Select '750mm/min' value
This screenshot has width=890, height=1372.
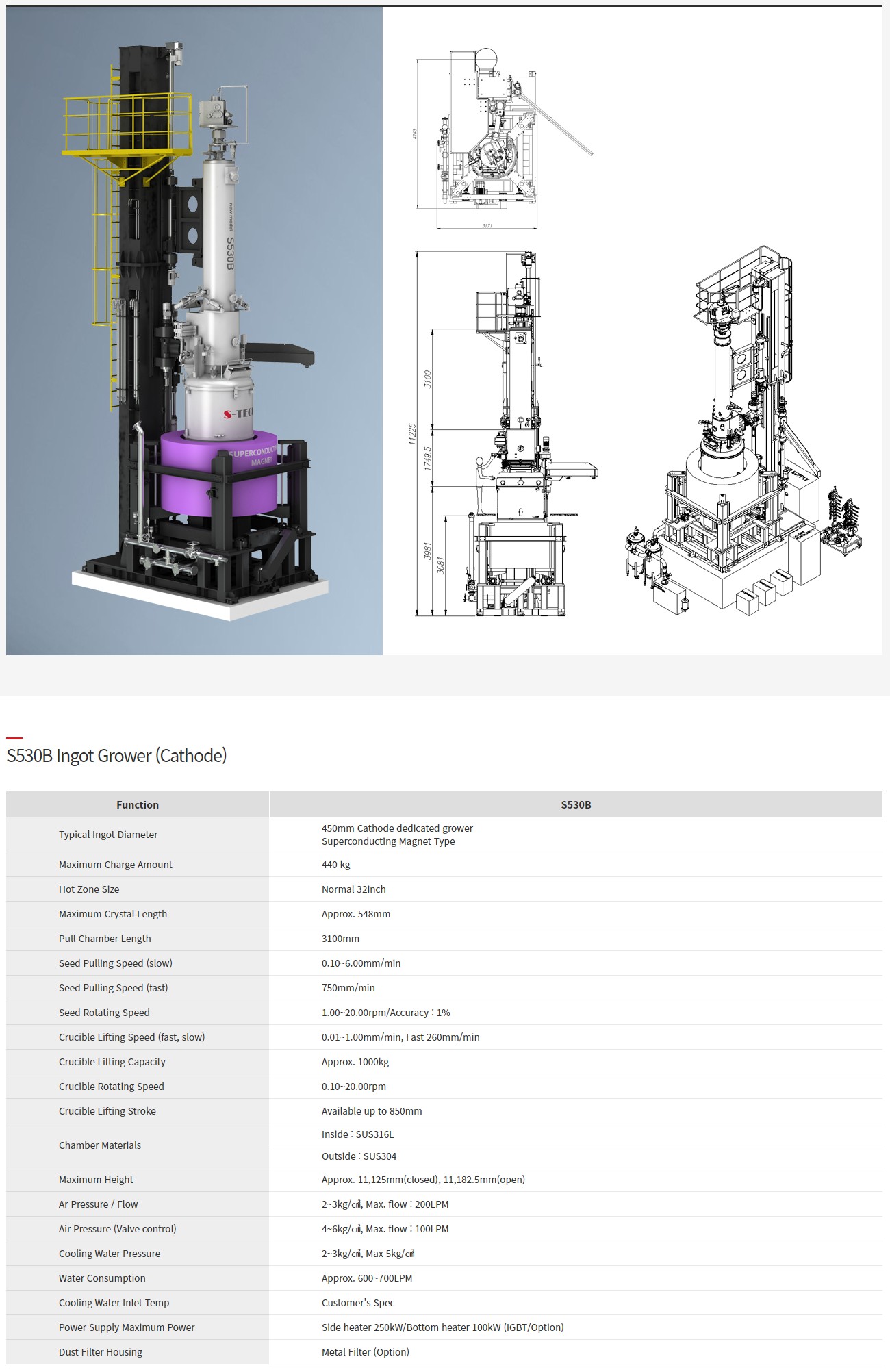tap(348, 988)
